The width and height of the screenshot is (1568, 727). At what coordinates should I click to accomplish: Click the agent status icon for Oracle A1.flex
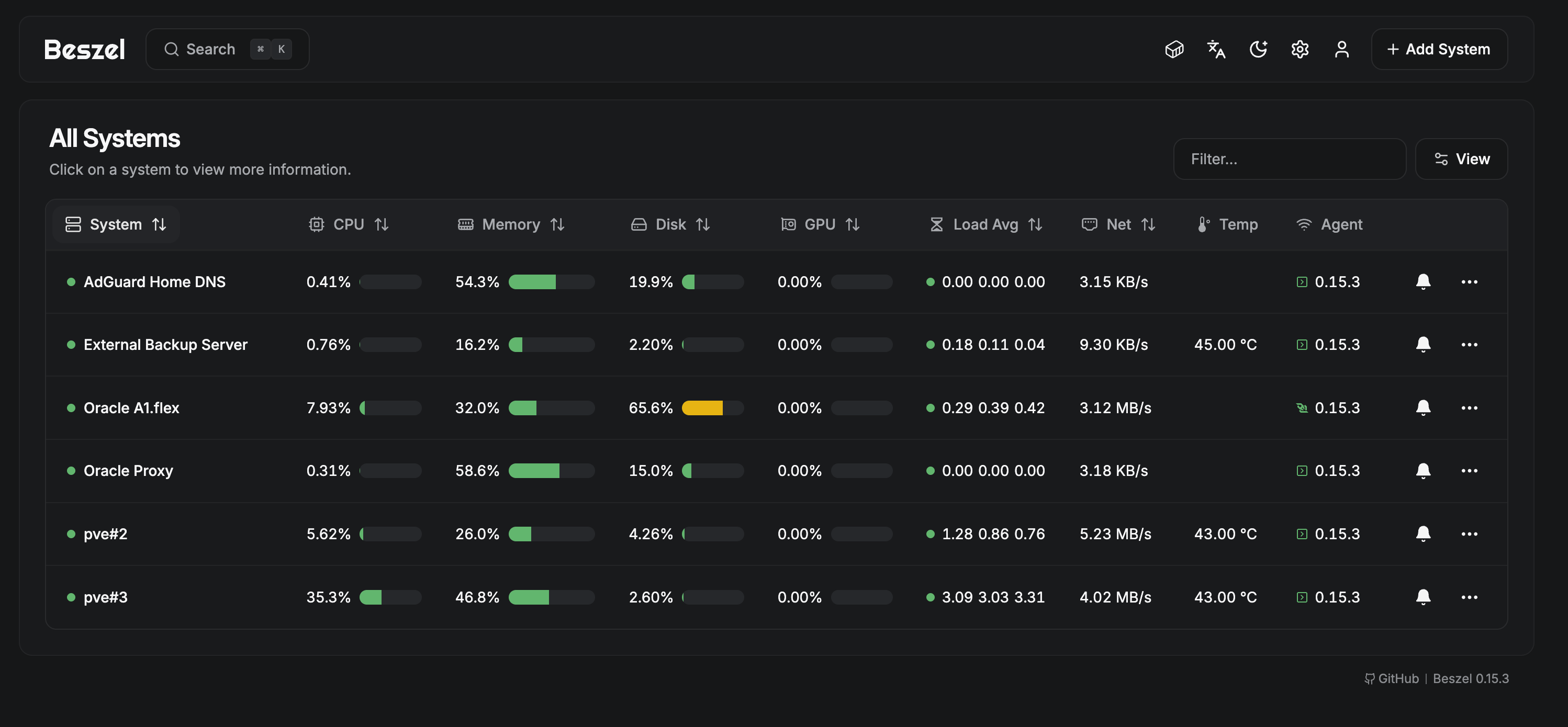pyautogui.click(x=1302, y=407)
